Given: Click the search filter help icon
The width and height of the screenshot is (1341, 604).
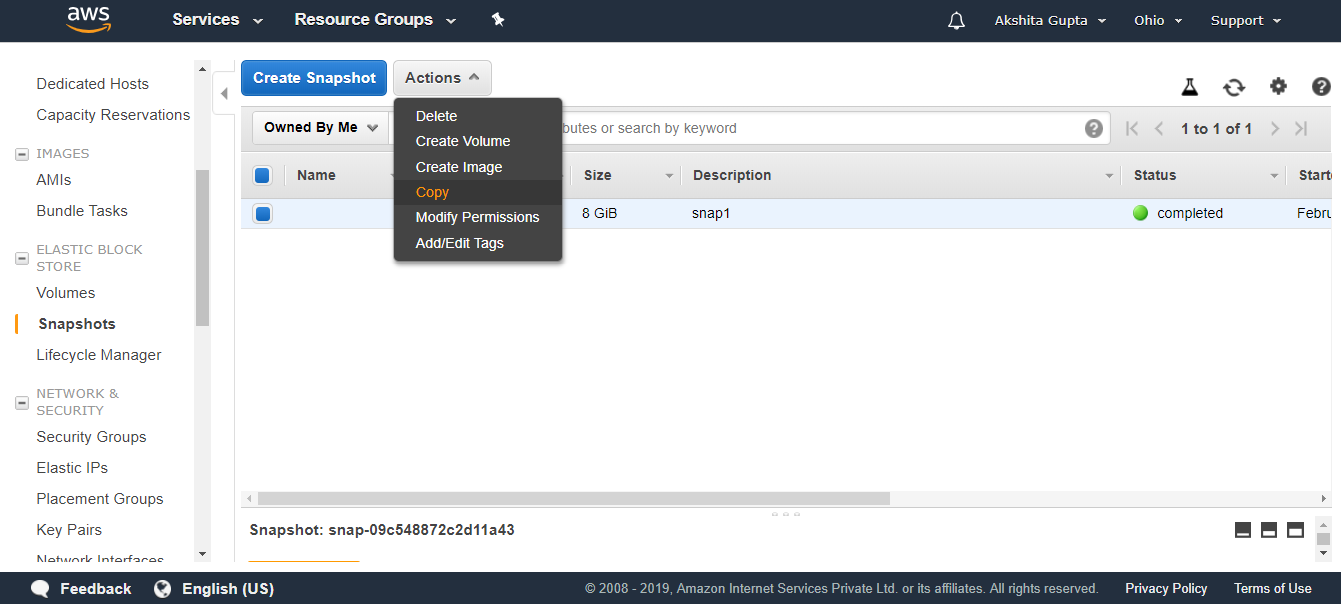Looking at the screenshot, I should [1094, 128].
